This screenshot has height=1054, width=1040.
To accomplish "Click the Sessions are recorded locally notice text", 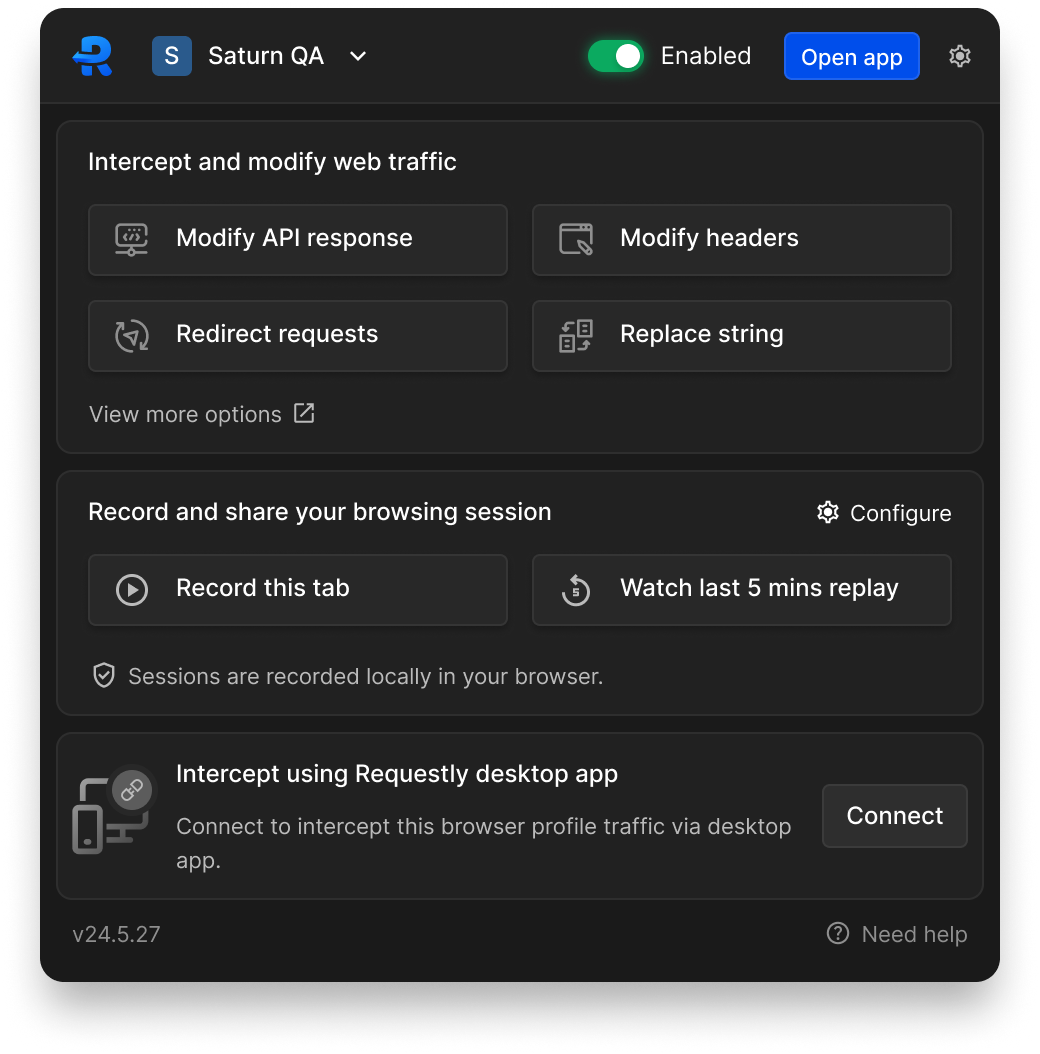I will coord(366,676).
